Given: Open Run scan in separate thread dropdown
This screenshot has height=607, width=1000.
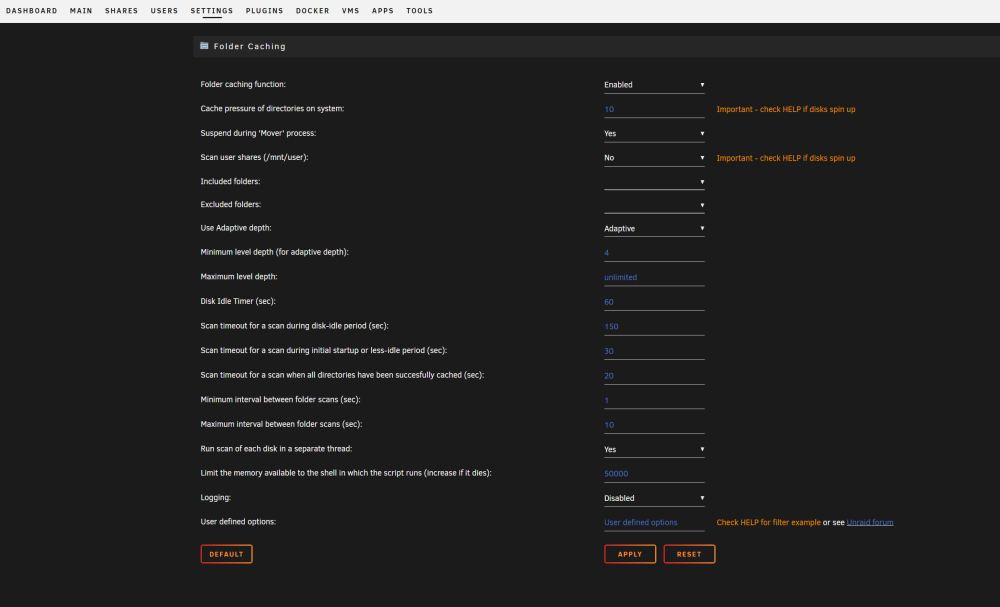Looking at the screenshot, I should (654, 450).
